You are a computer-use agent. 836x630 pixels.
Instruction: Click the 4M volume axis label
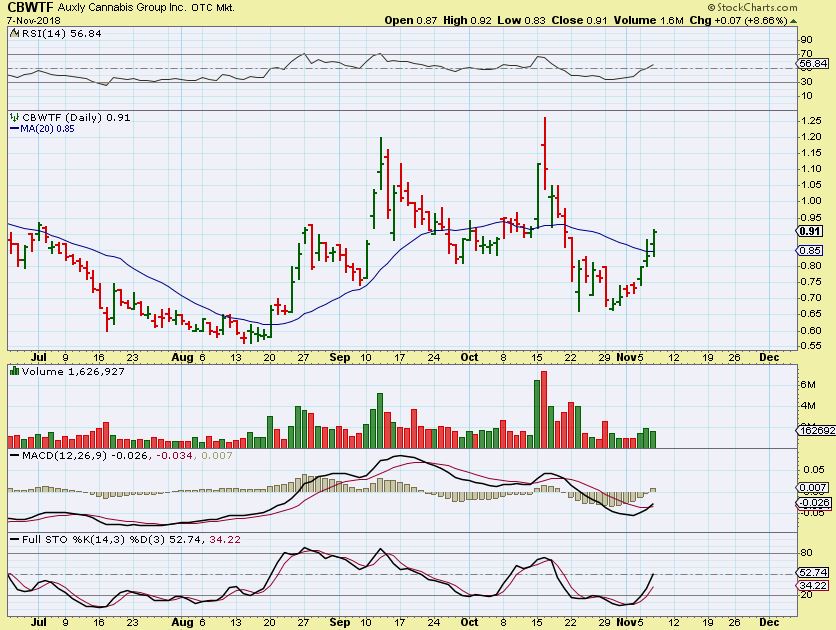pos(808,406)
